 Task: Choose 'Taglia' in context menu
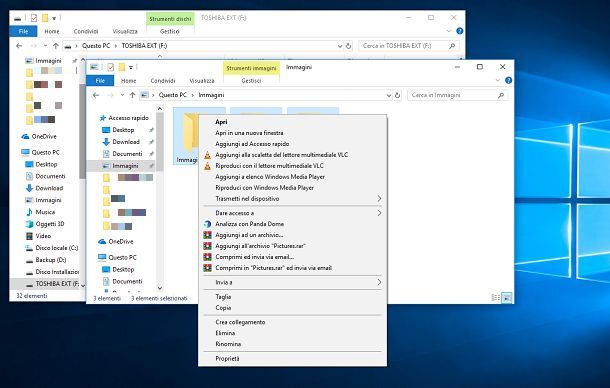tap(223, 297)
